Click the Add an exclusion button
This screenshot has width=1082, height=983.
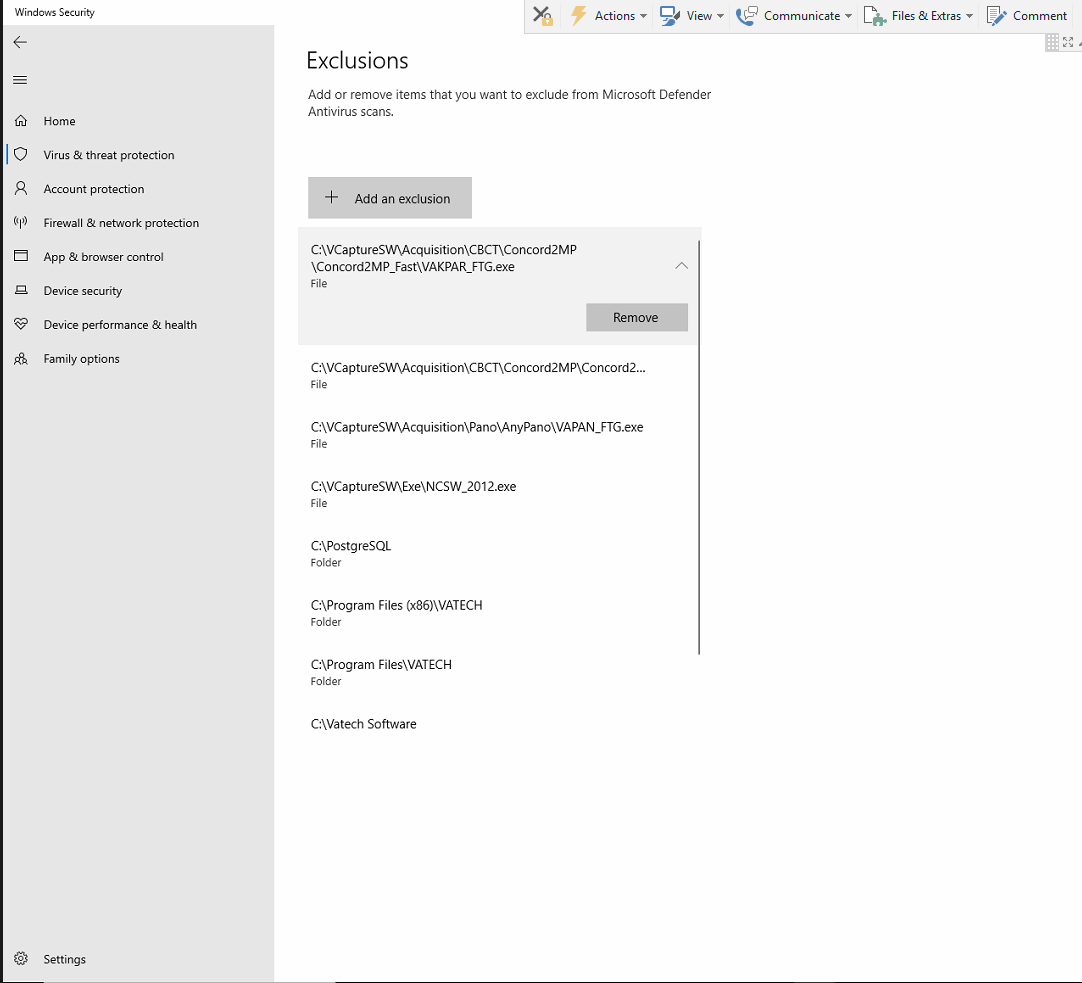click(x=390, y=198)
